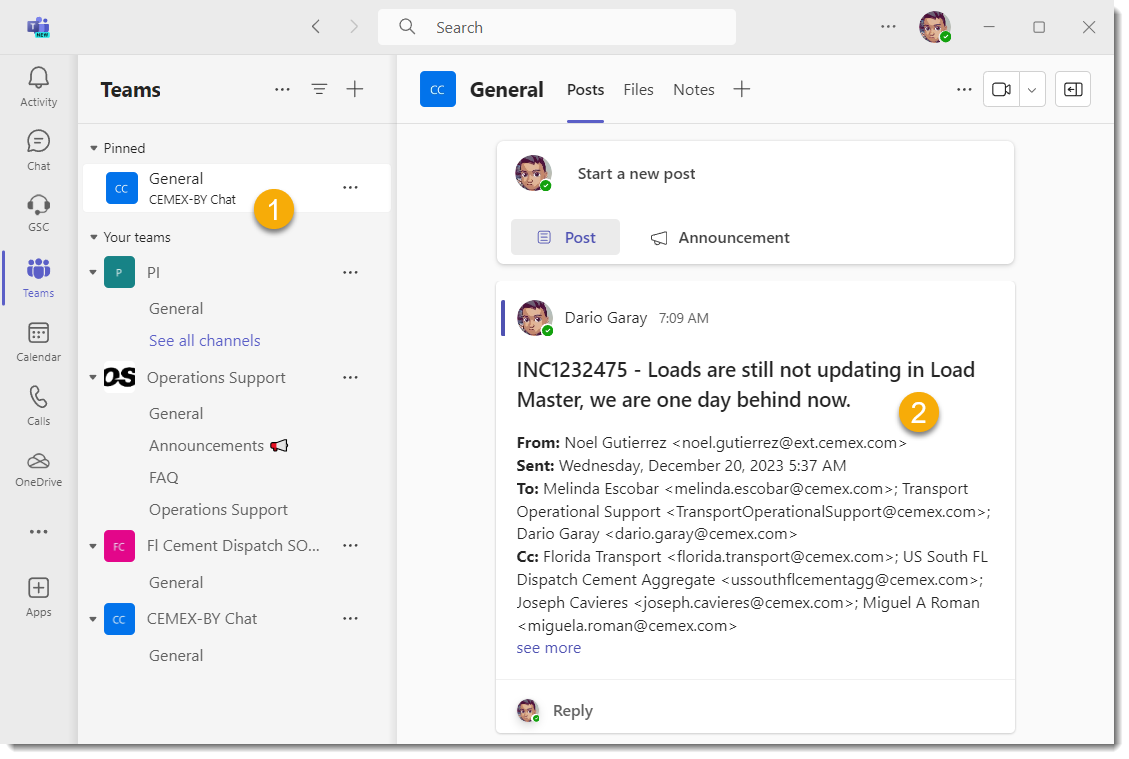
Task: Click the filter teams icon
Action: 319,89
